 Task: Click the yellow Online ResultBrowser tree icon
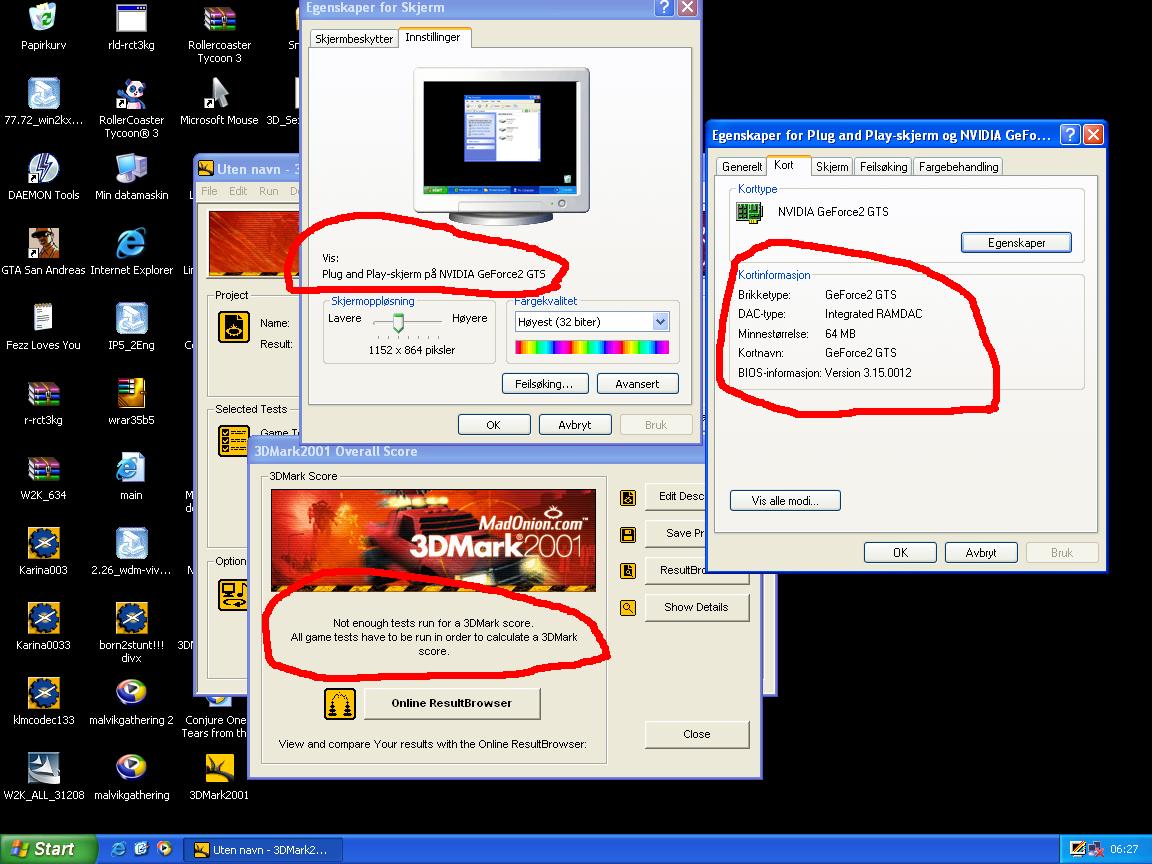(x=339, y=704)
